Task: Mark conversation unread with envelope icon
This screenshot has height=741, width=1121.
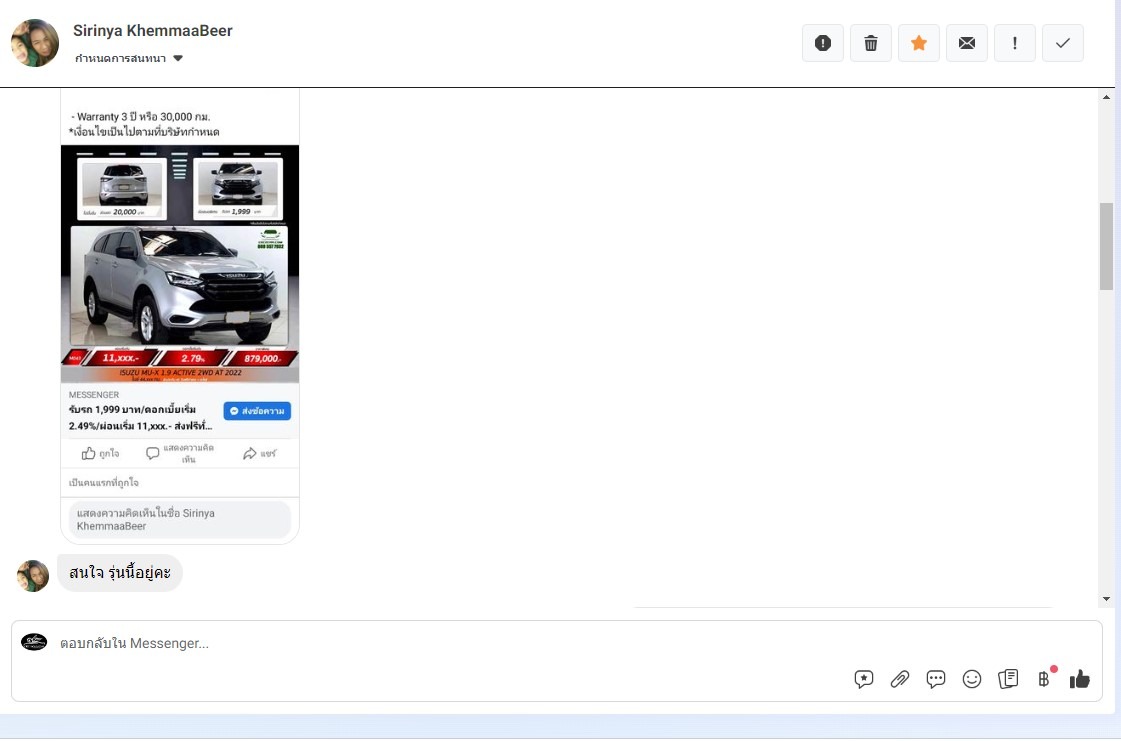Action: click(967, 43)
